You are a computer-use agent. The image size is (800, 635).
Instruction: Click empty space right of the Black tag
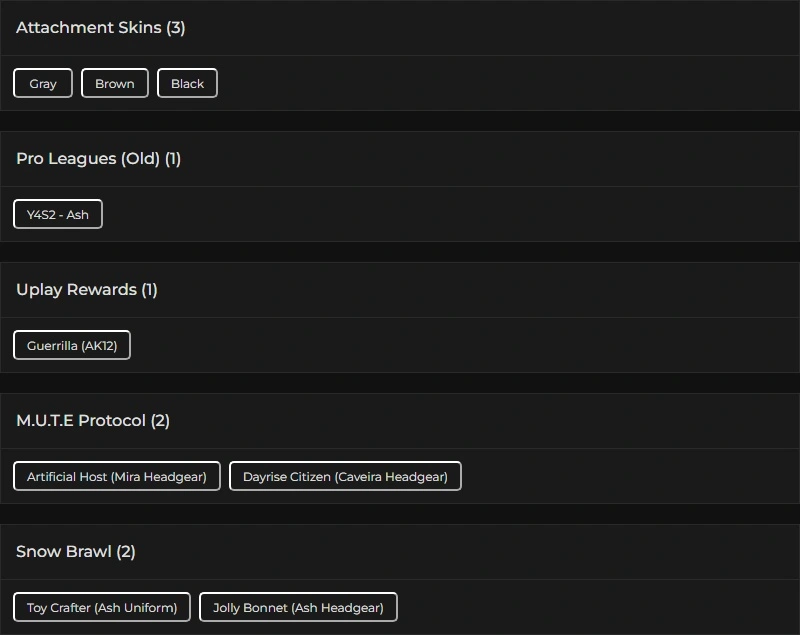[x=500, y=83]
